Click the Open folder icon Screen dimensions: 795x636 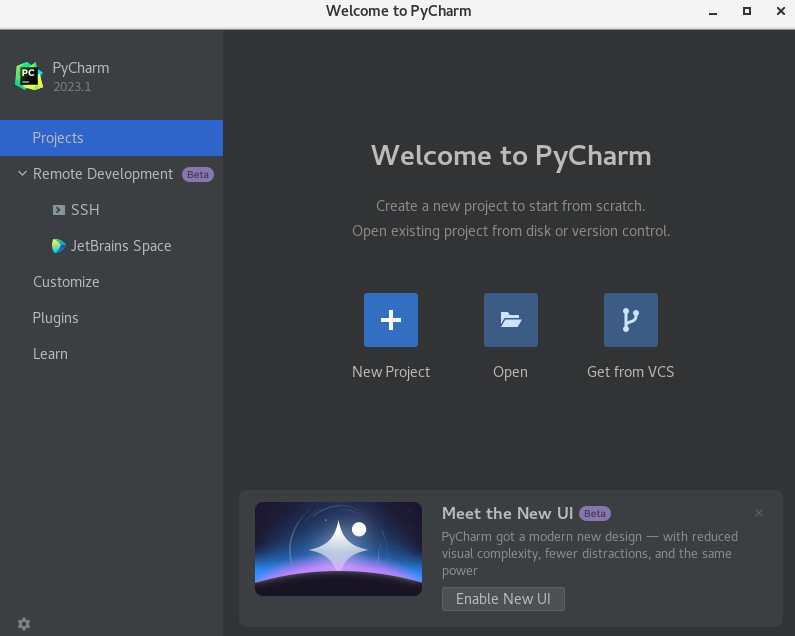(x=511, y=320)
